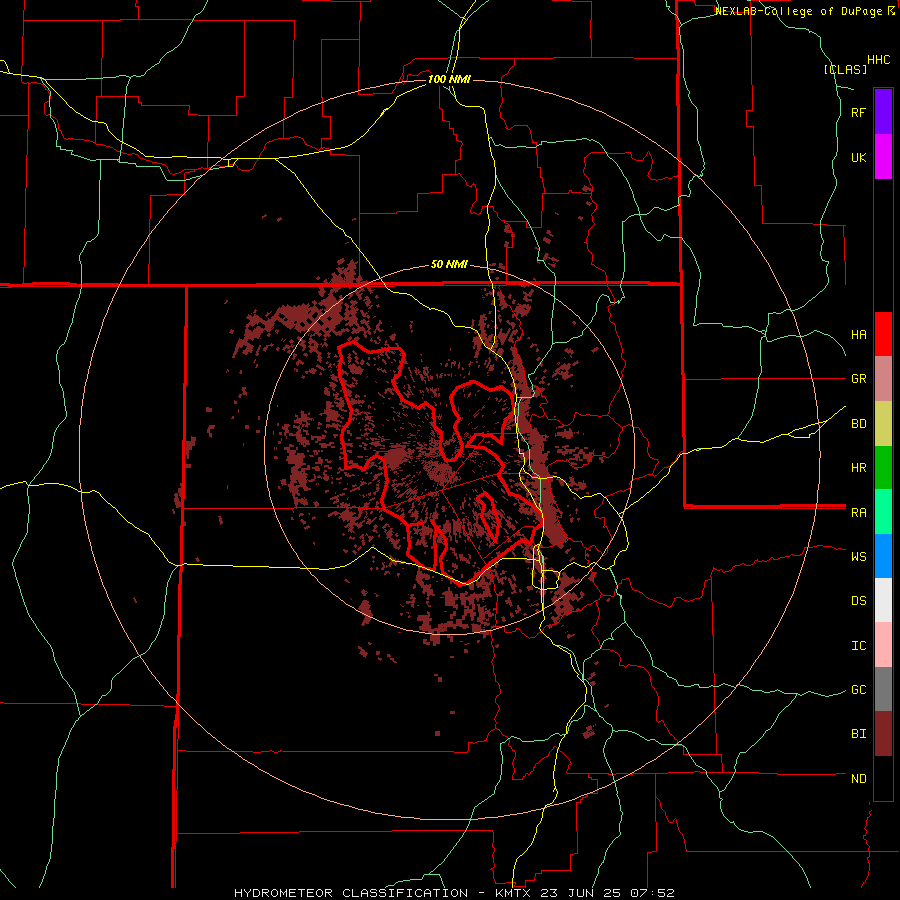This screenshot has height=900, width=900.
Task: Click the HYDROMETEOR CLASSIFICATION footer title
Action: coord(352,893)
